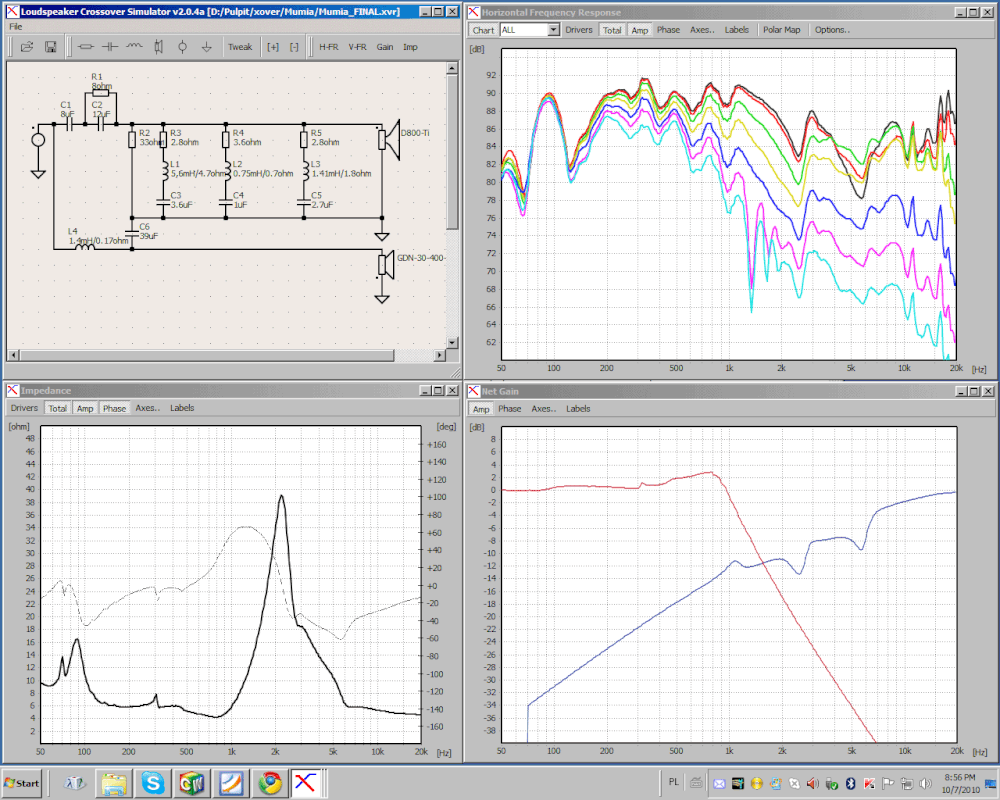Toggle Total in Horizontal Frequency Response window
This screenshot has height=800, width=1000.
612,30
